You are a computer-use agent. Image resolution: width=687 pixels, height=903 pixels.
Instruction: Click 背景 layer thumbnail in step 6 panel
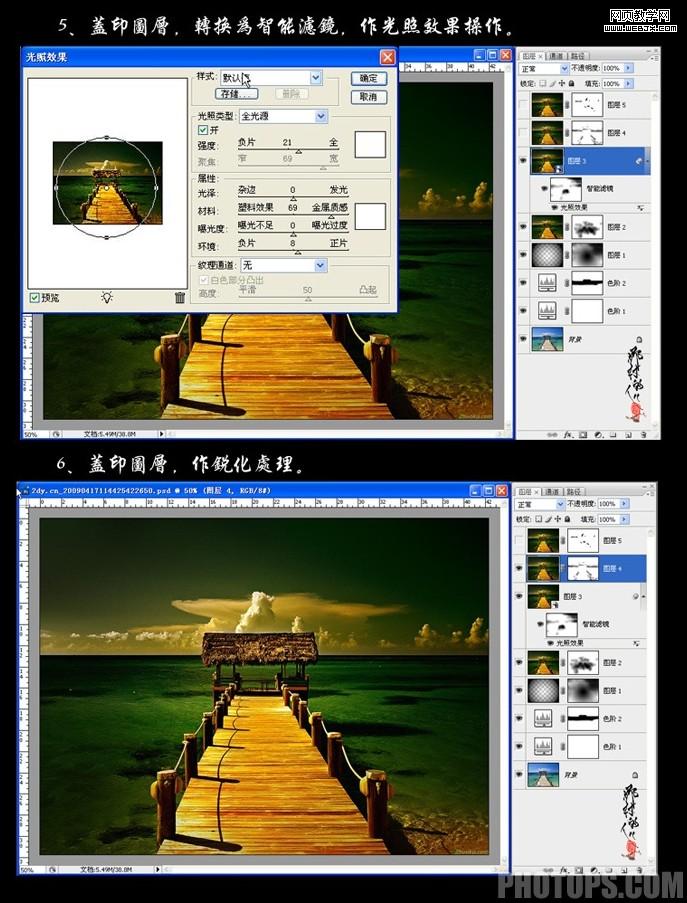point(543,774)
